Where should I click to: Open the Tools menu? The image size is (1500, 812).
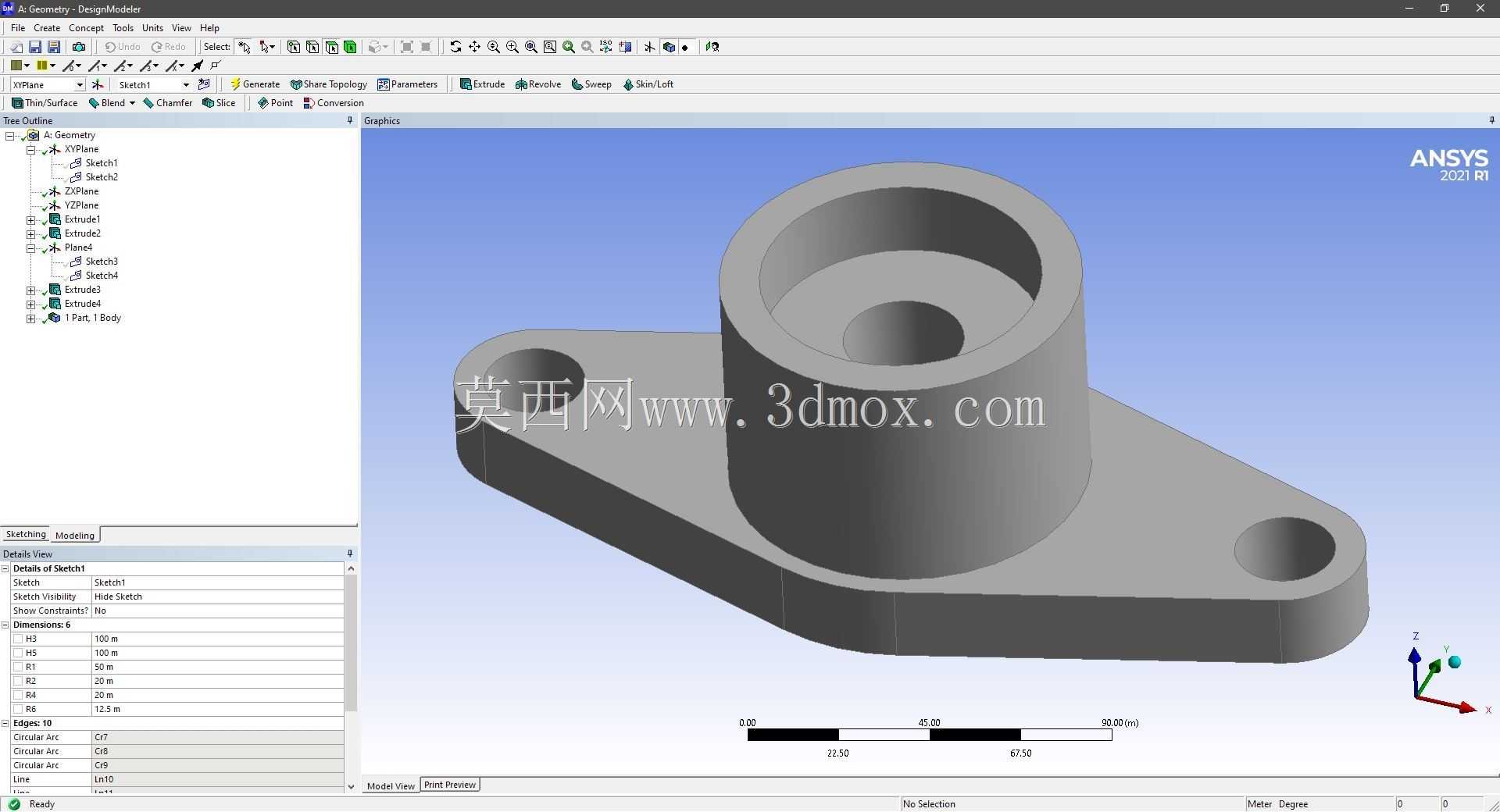click(x=123, y=27)
